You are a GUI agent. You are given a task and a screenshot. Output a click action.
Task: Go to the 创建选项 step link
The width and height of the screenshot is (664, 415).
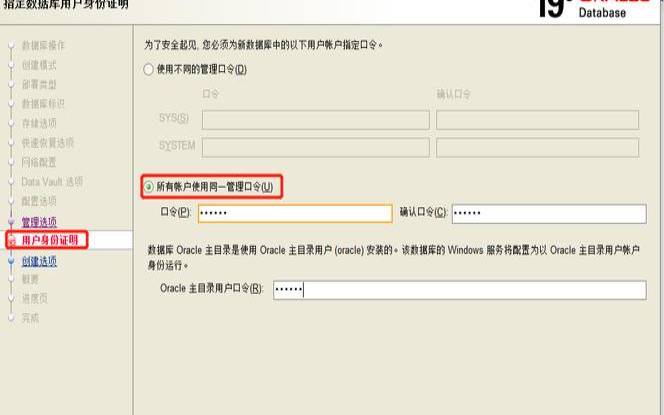tap(39, 261)
